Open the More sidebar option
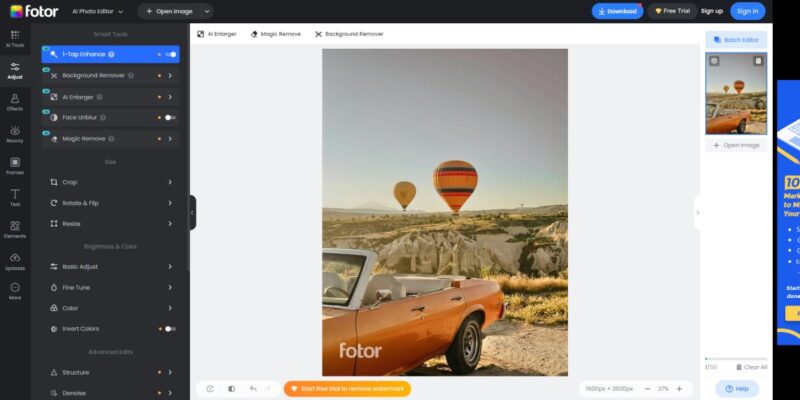Viewport: 800px width, 400px height. click(x=15, y=291)
